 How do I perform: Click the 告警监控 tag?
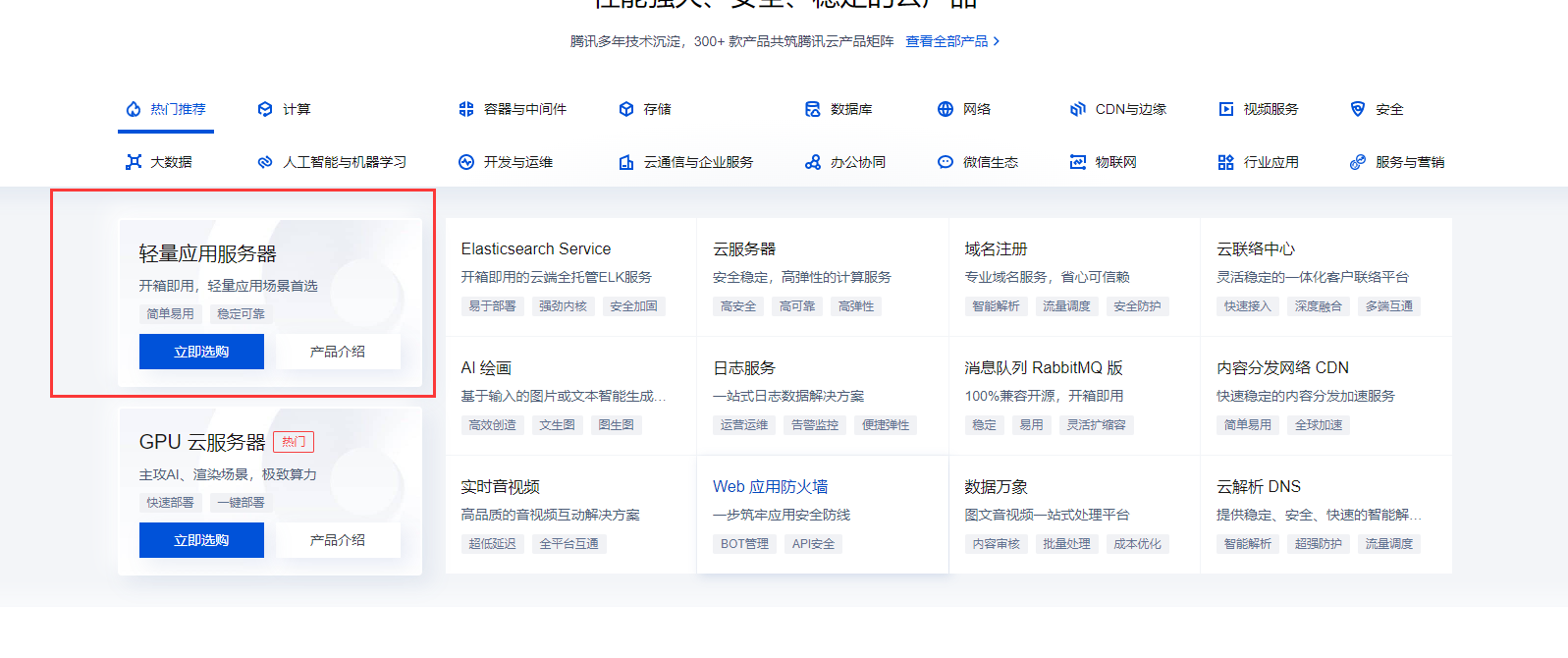tap(815, 425)
